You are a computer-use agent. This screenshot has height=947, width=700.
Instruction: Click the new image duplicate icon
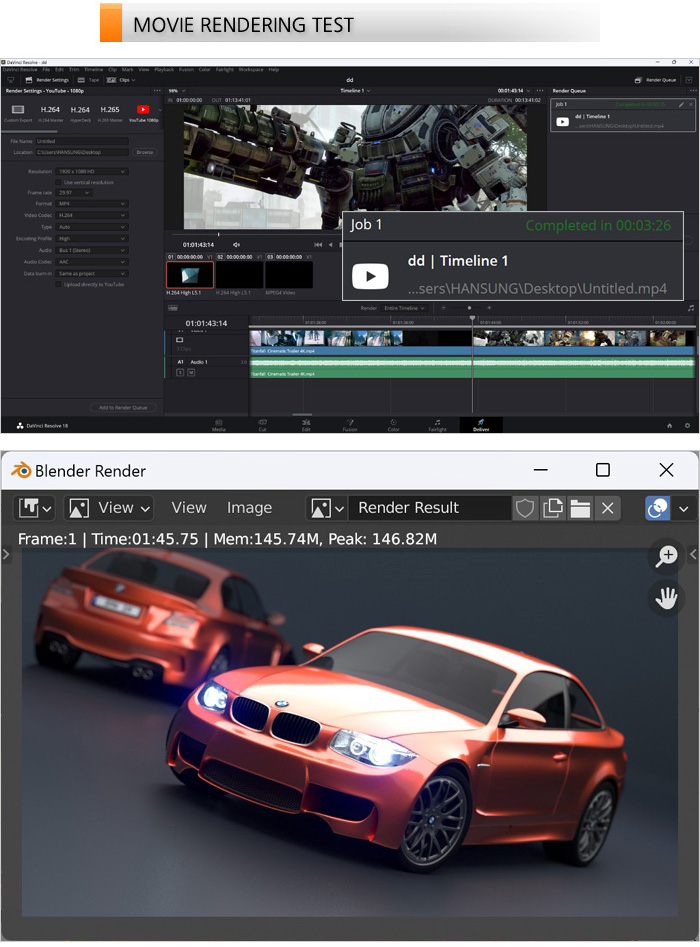[553, 508]
